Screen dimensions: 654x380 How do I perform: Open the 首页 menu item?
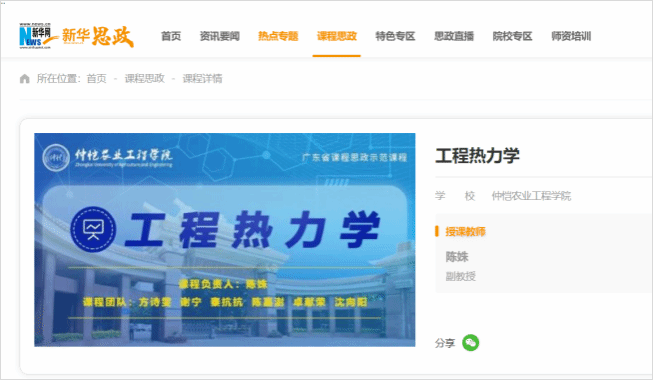pyautogui.click(x=171, y=36)
